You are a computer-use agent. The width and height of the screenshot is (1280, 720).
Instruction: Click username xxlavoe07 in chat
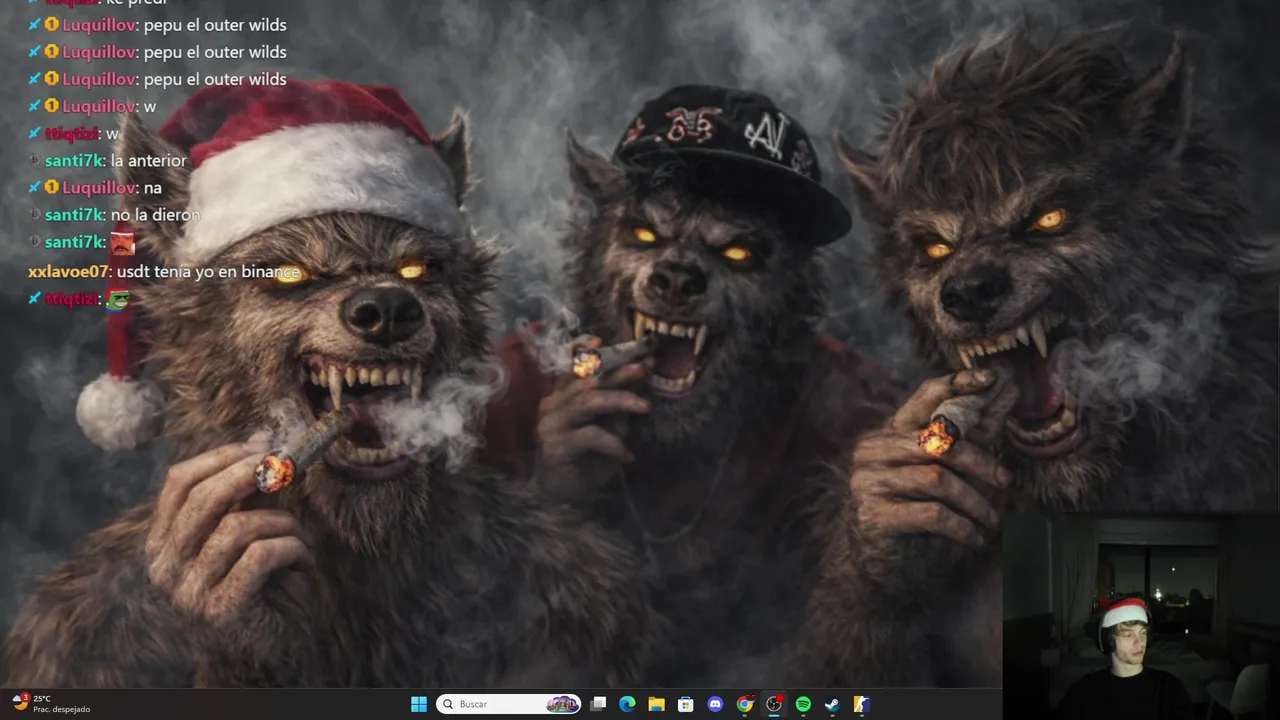tap(68, 271)
